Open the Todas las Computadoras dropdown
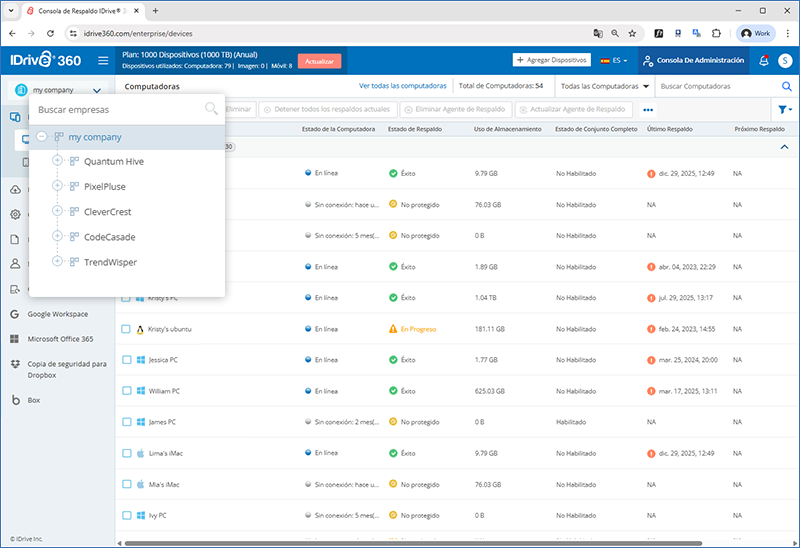Screen dimensions: 800x548 click(x=605, y=86)
